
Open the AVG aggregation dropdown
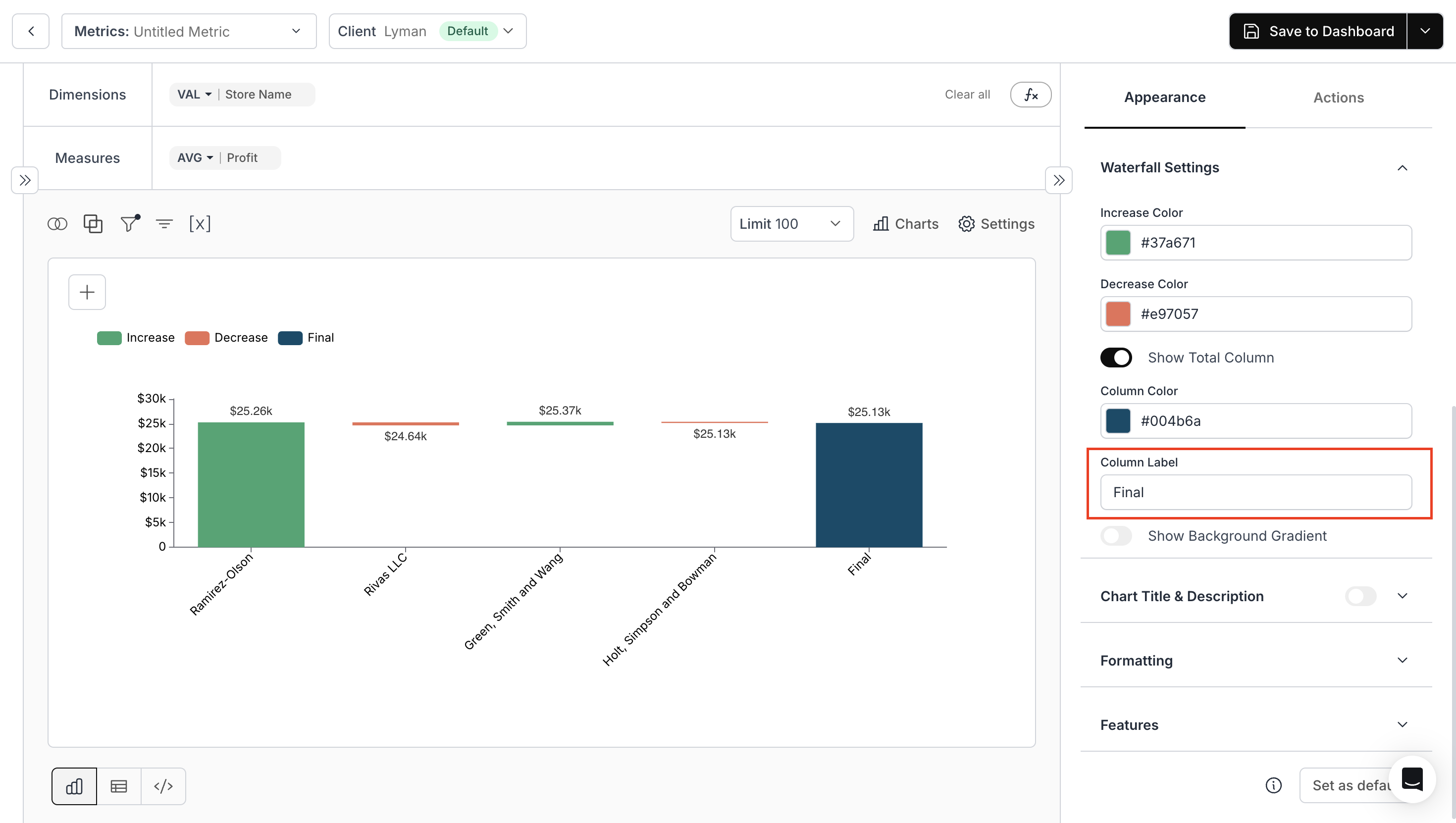tap(194, 157)
